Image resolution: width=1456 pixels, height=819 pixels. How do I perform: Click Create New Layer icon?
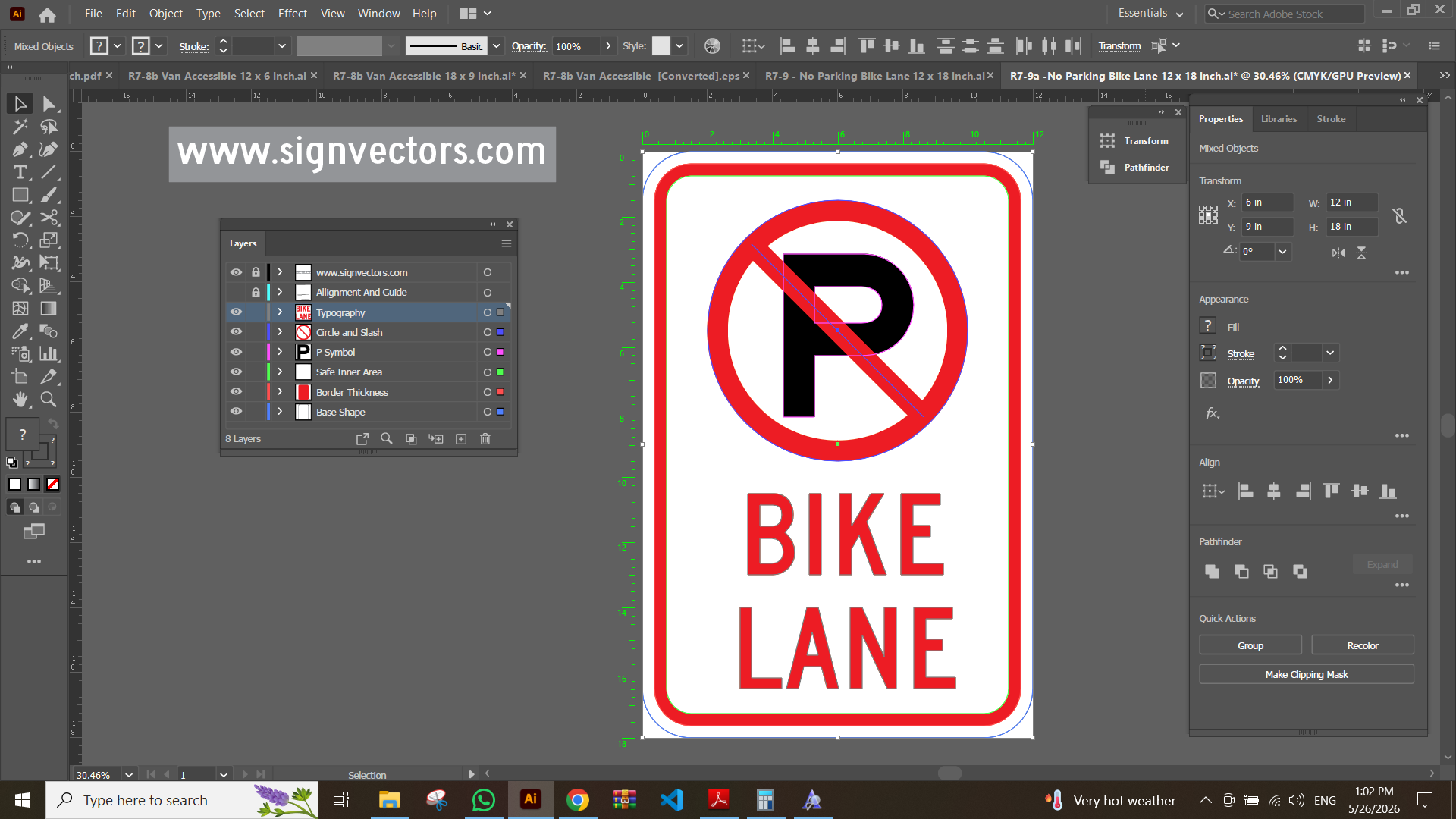(x=461, y=439)
